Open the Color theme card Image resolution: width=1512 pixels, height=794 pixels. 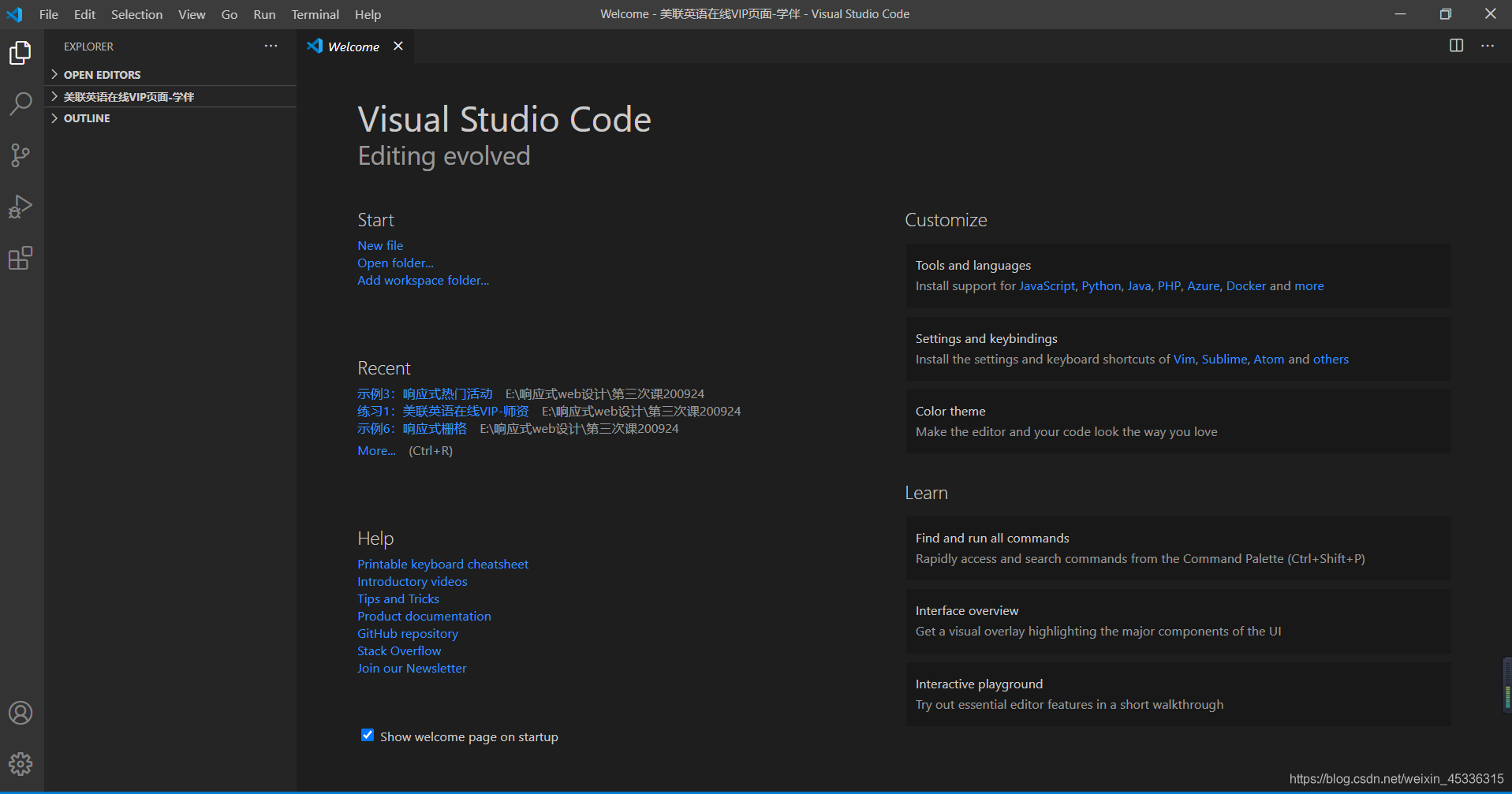pos(1178,421)
